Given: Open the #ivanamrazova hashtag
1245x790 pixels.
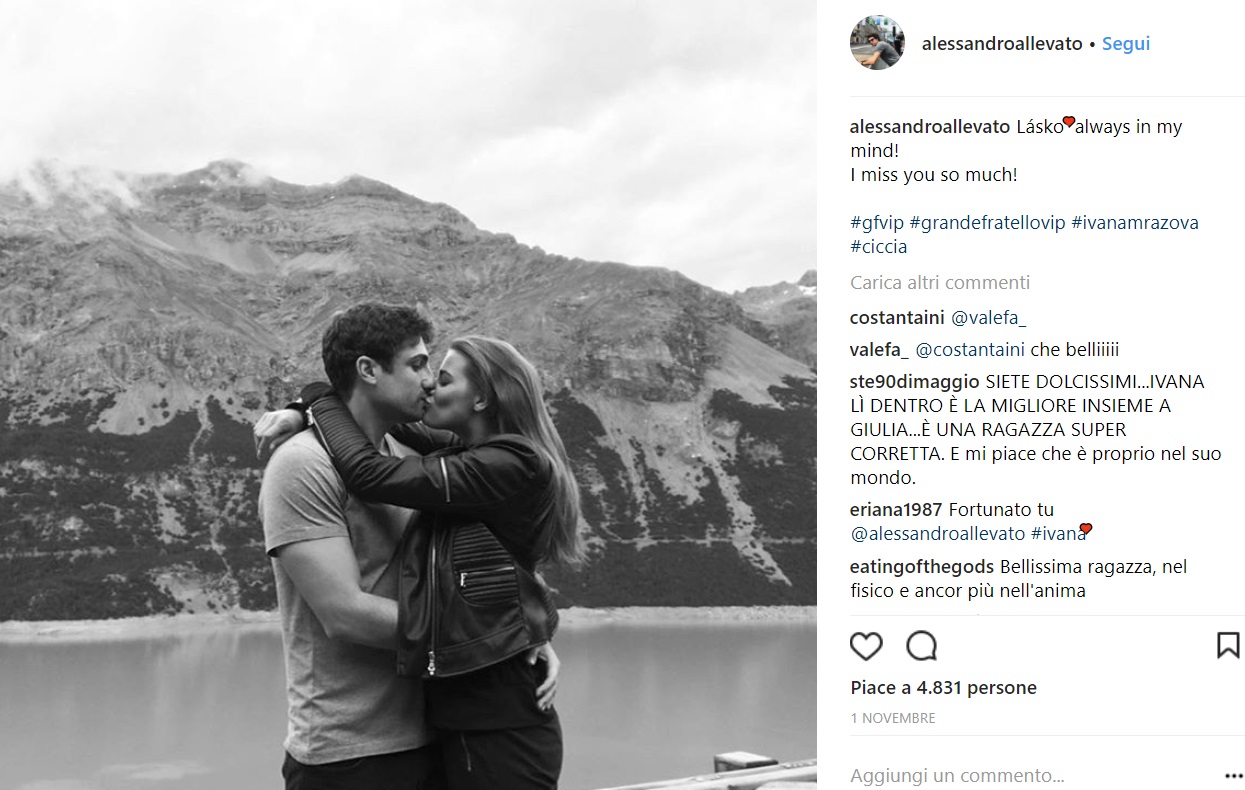Looking at the screenshot, I should click(x=1134, y=222).
